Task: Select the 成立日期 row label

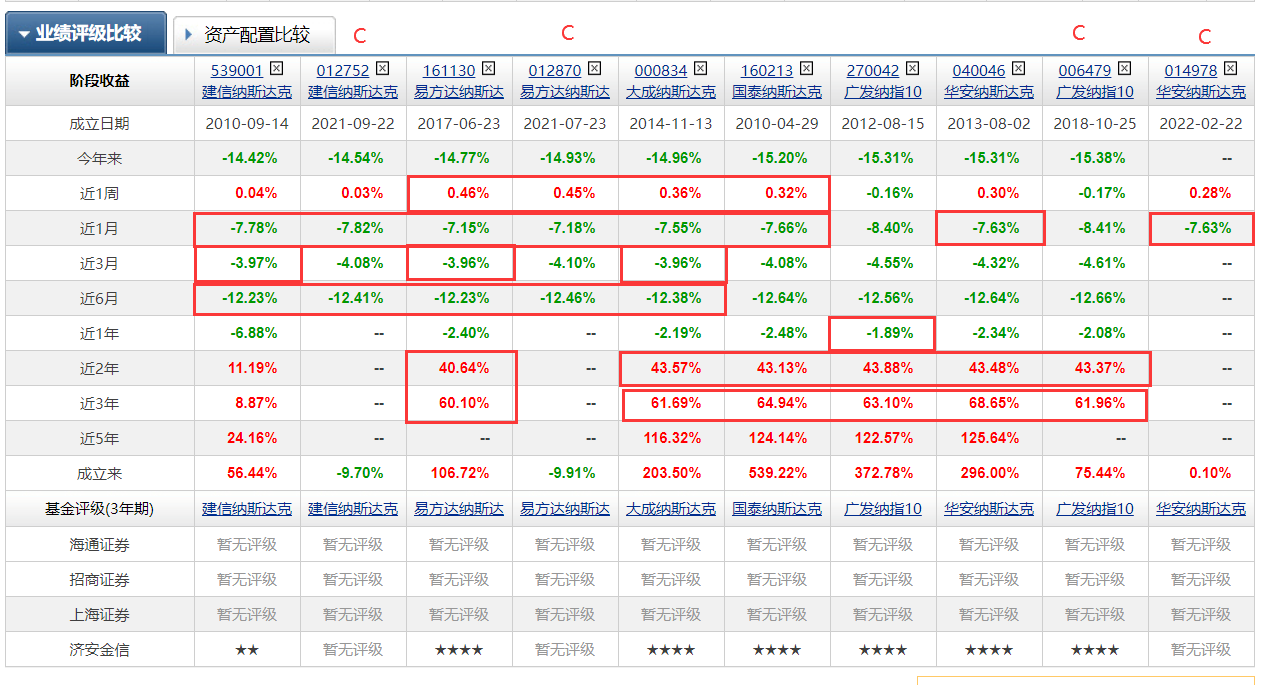Action: pyautogui.click(x=100, y=124)
